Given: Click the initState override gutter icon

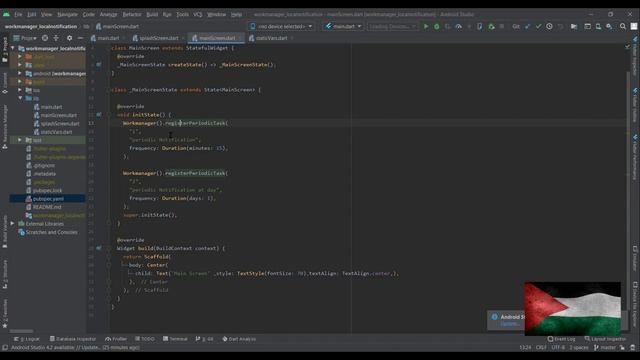Looking at the screenshot, I should tap(99, 115).
